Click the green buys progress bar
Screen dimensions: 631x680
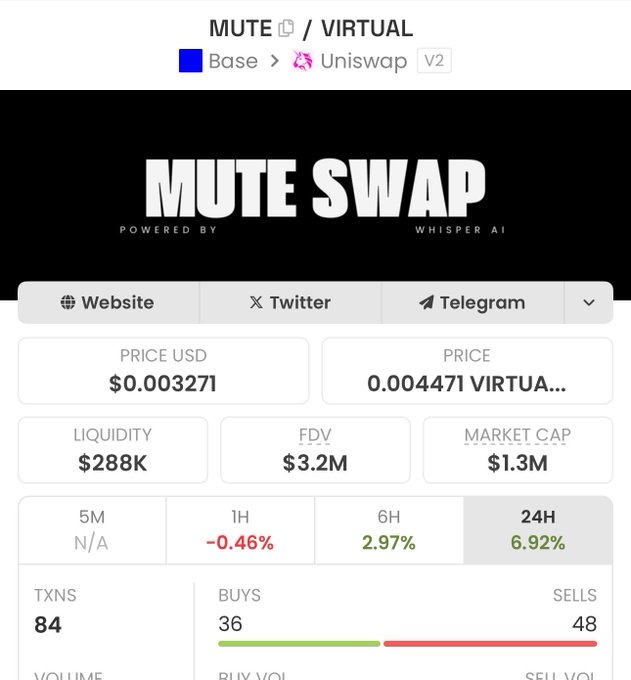pyautogui.click(x=299, y=644)
